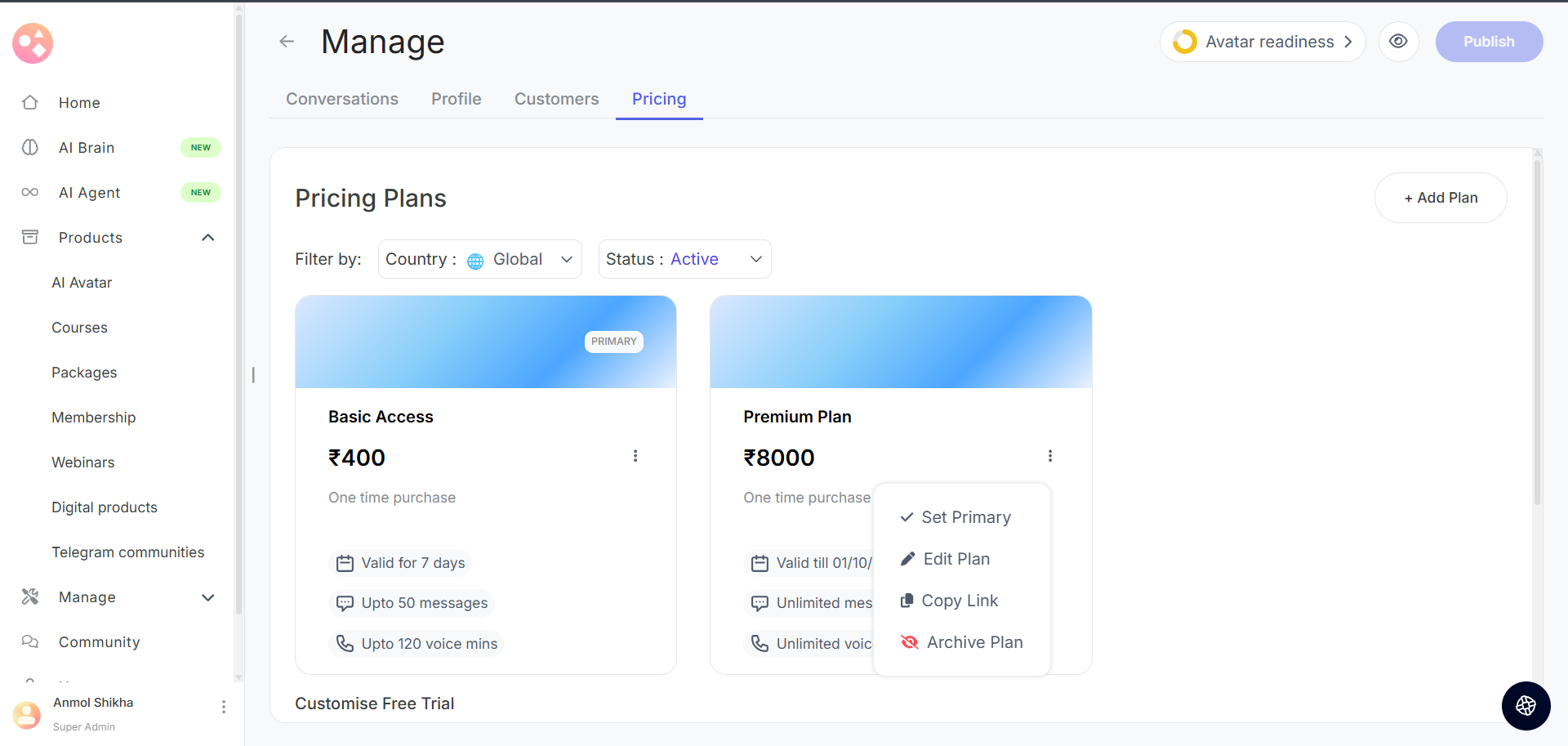
Task: Open user options next to Anmol Shikha
Action: pyautogui.click(x=224, y=707)
